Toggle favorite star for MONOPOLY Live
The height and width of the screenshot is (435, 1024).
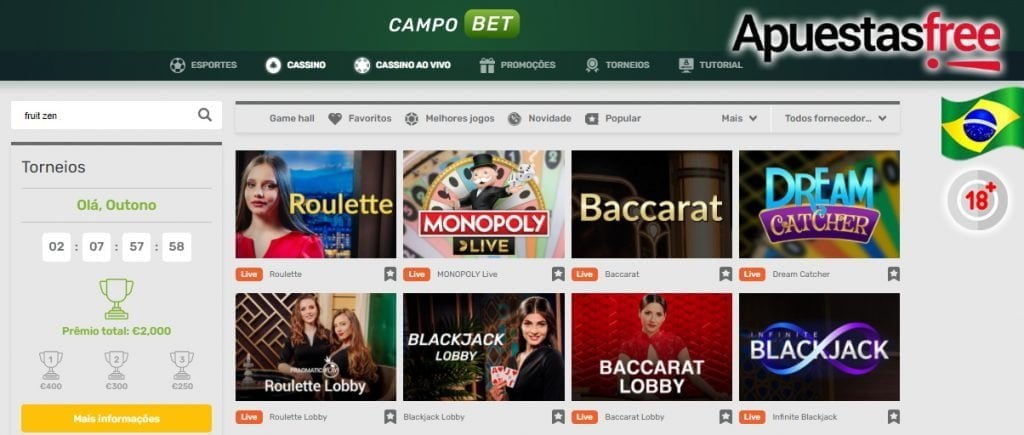tap(558, 274)
